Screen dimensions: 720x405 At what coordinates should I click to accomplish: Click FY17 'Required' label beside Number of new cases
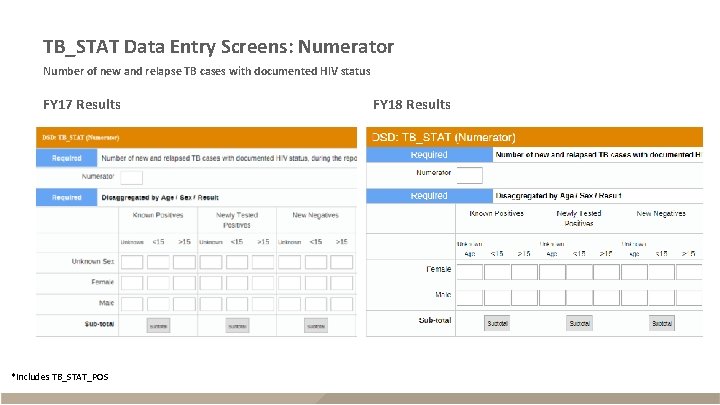coord(67,158)
